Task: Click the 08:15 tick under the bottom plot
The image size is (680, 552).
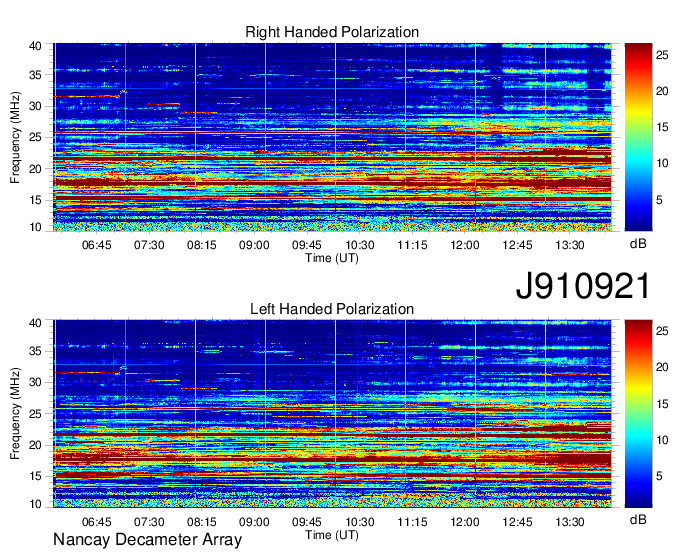Action: click(x=202, y=522)
